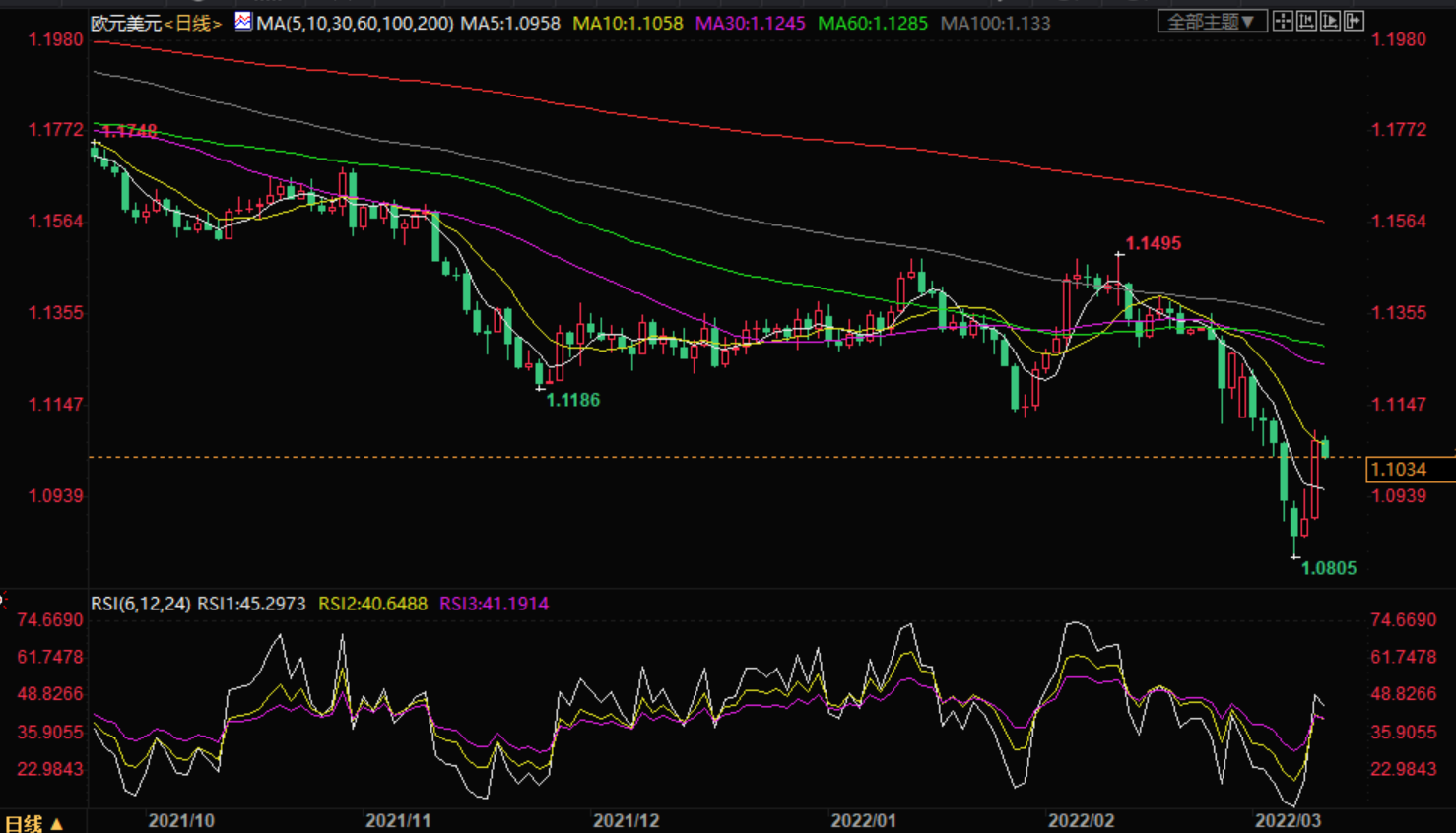The image size is (1456, 833).
Task: Click the MA5:1.0958 legend value
Action: click(510, 23)
